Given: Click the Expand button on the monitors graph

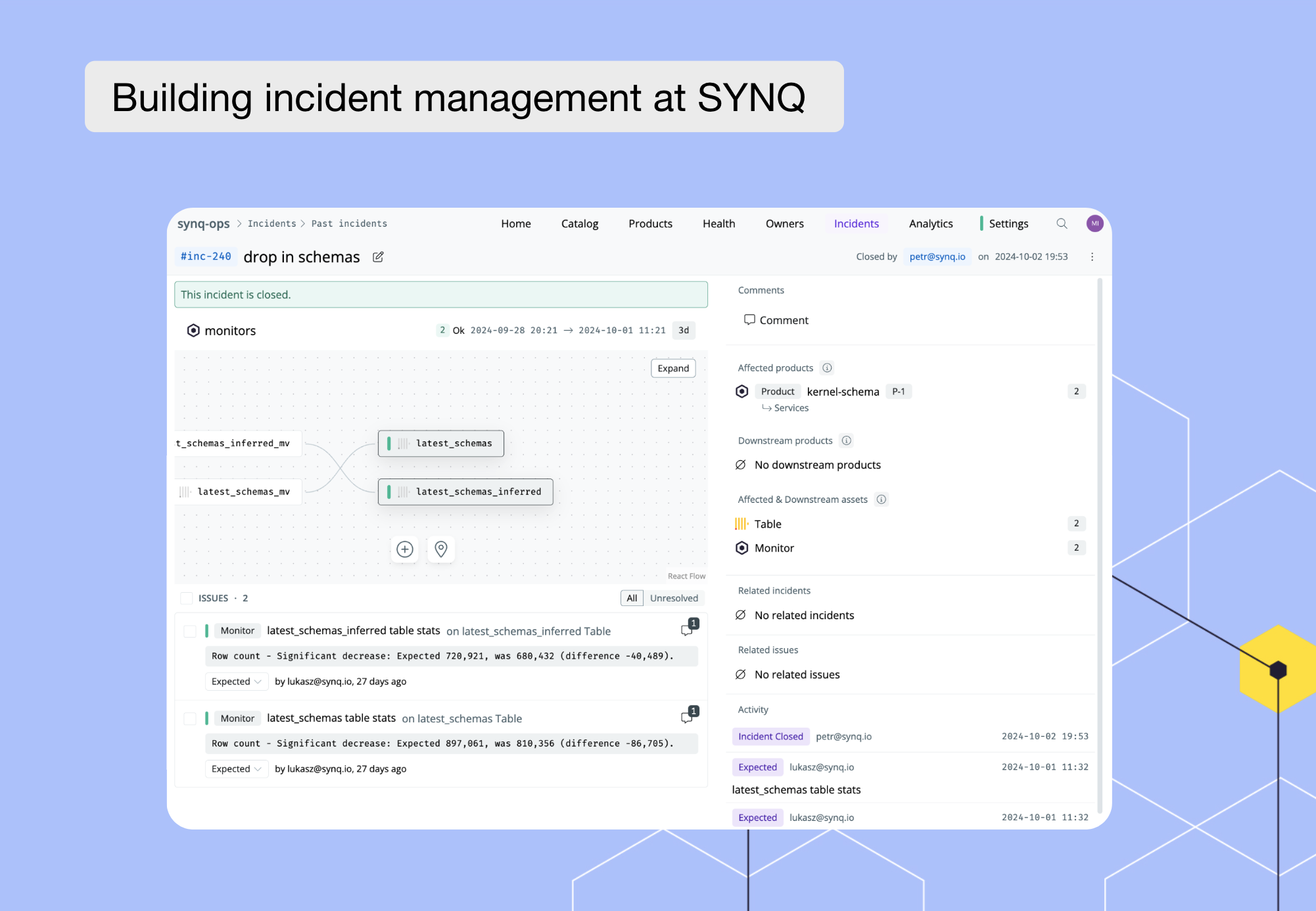Looking at the screenshot, I should click(x=672, y=368).
